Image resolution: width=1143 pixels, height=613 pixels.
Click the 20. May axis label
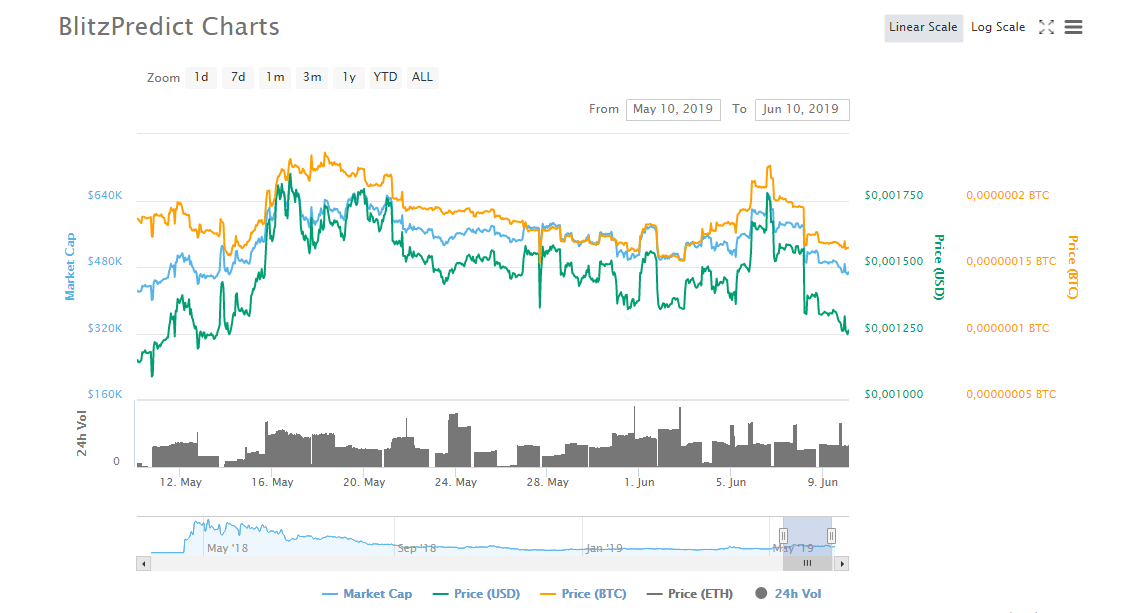point(364,483)
